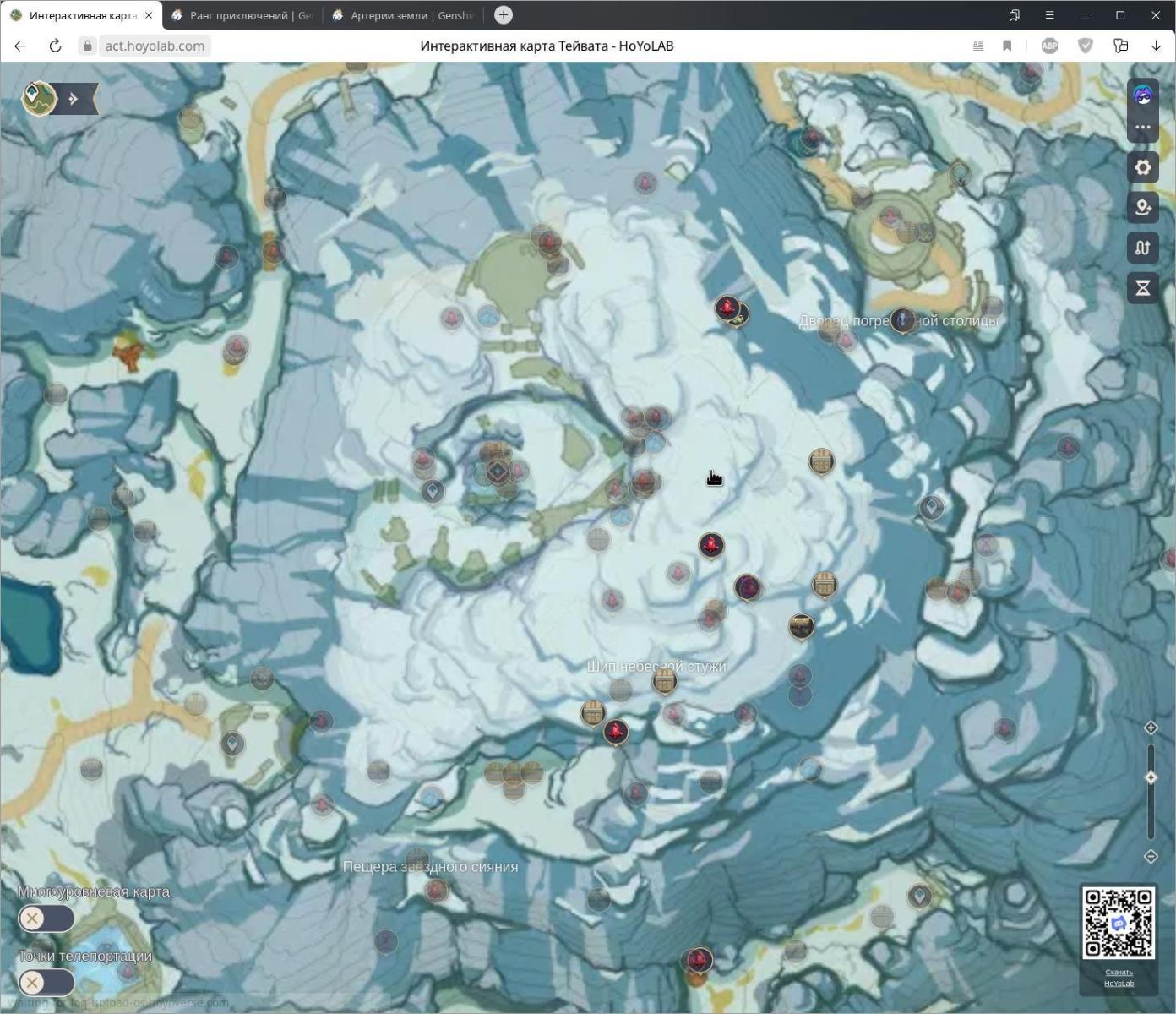Close the Интерактивная карта tab
Screen dimensions: 1176x1014
click(149, 15)
